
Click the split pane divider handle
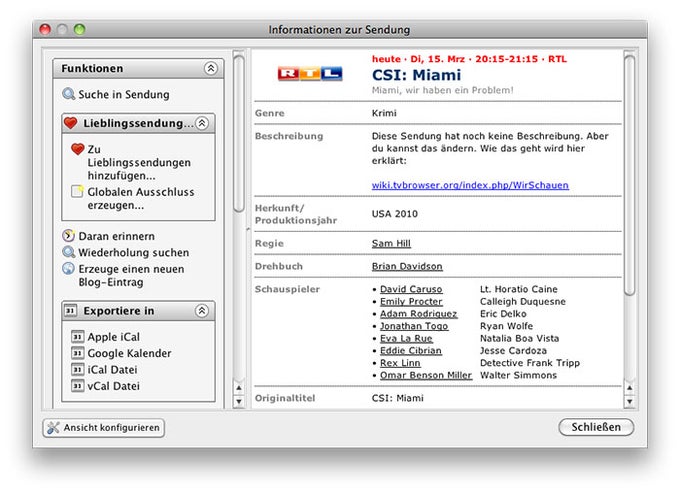(x=248, y=229)
